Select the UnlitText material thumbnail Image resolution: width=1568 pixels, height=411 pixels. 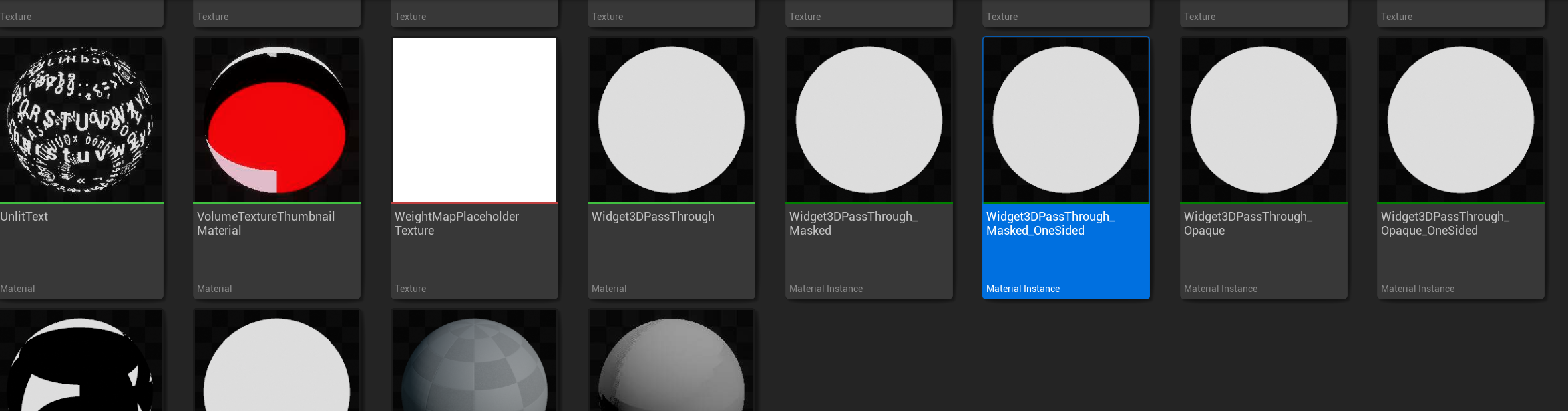(81, 120)
